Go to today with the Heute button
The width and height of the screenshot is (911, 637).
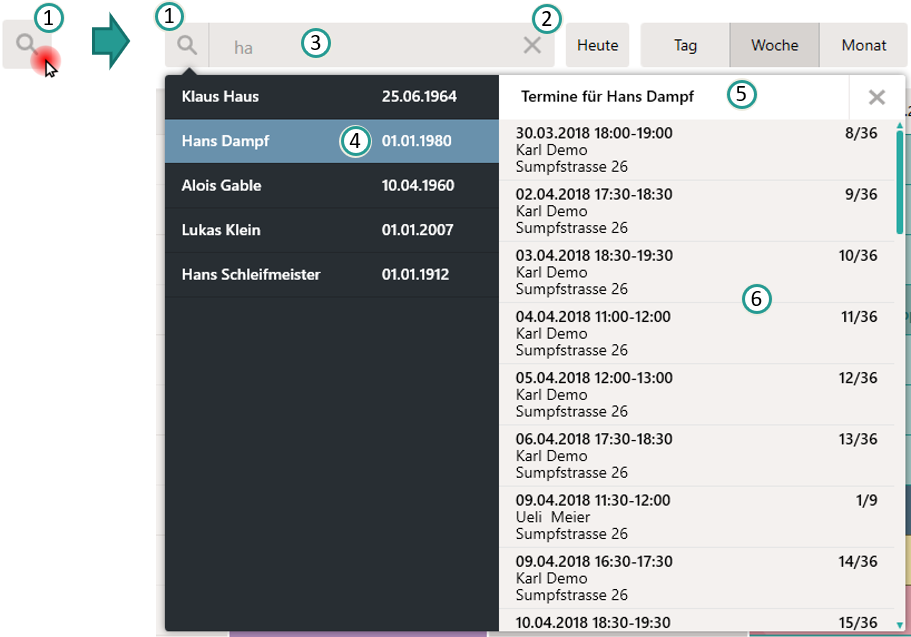(597, 45)
